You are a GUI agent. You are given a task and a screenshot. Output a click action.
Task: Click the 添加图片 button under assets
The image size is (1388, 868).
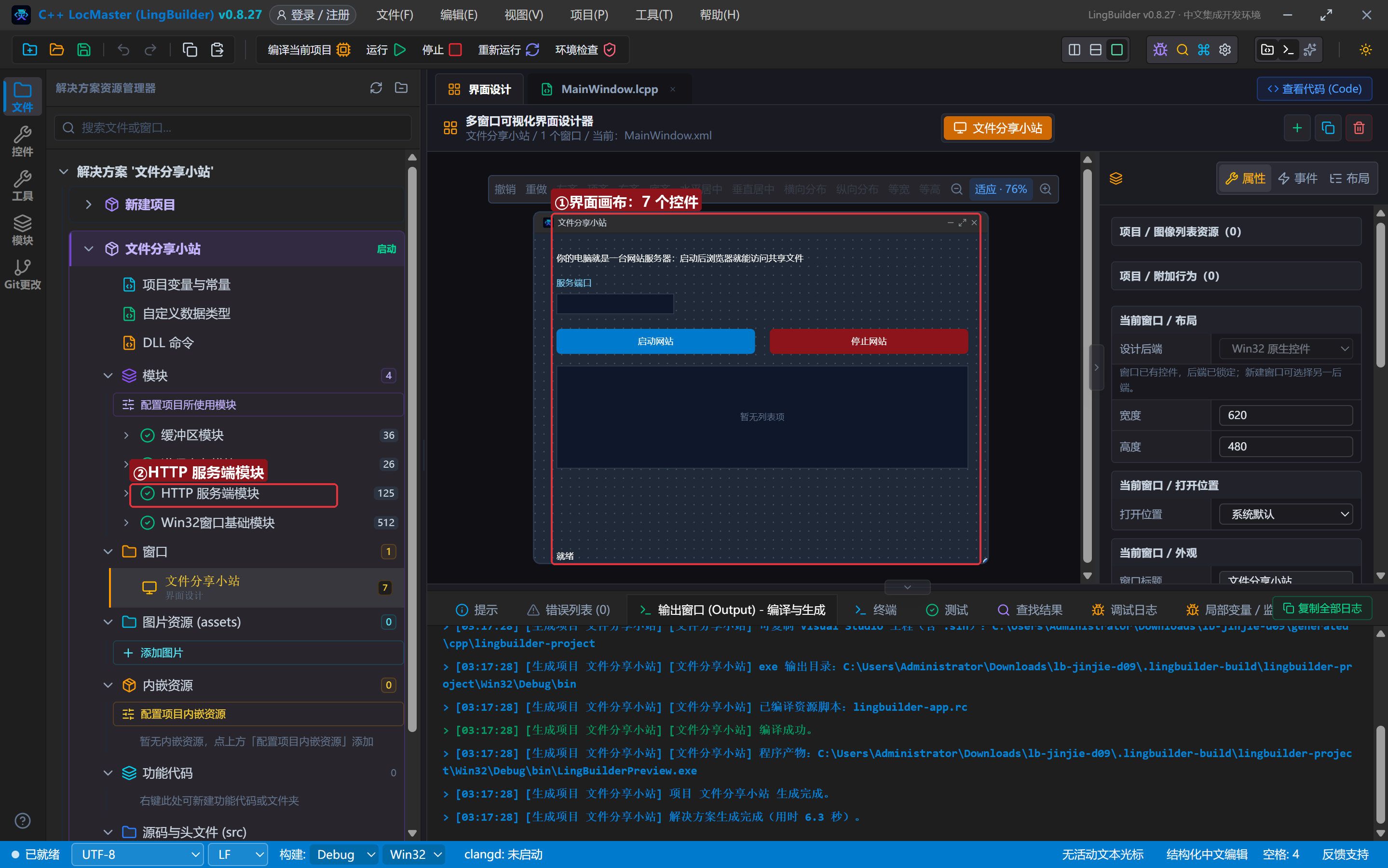[x=259, y=653]
